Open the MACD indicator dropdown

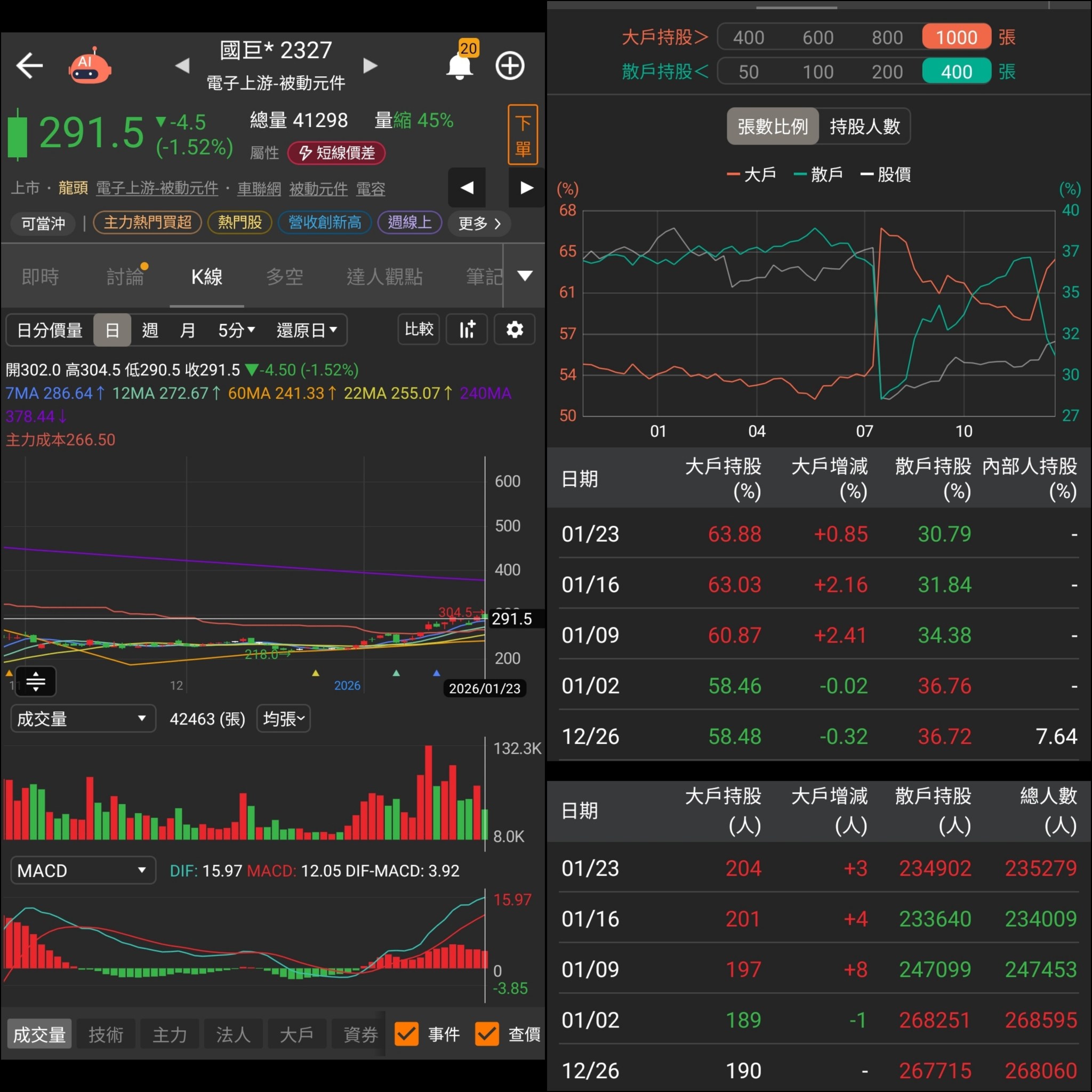pos(83,870)
